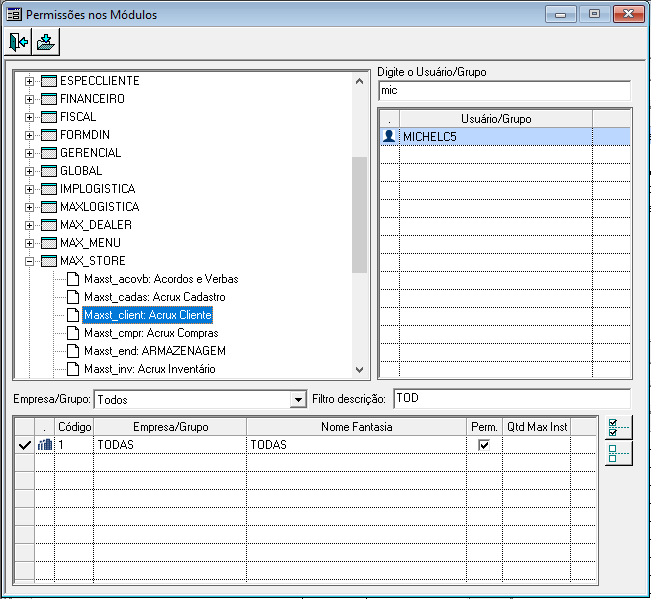Image resolution: width=651 pixels, height=599 pixels.
Task: Click the IMPLOGISTICA module folder icon
Action: [x=49, y=189]
